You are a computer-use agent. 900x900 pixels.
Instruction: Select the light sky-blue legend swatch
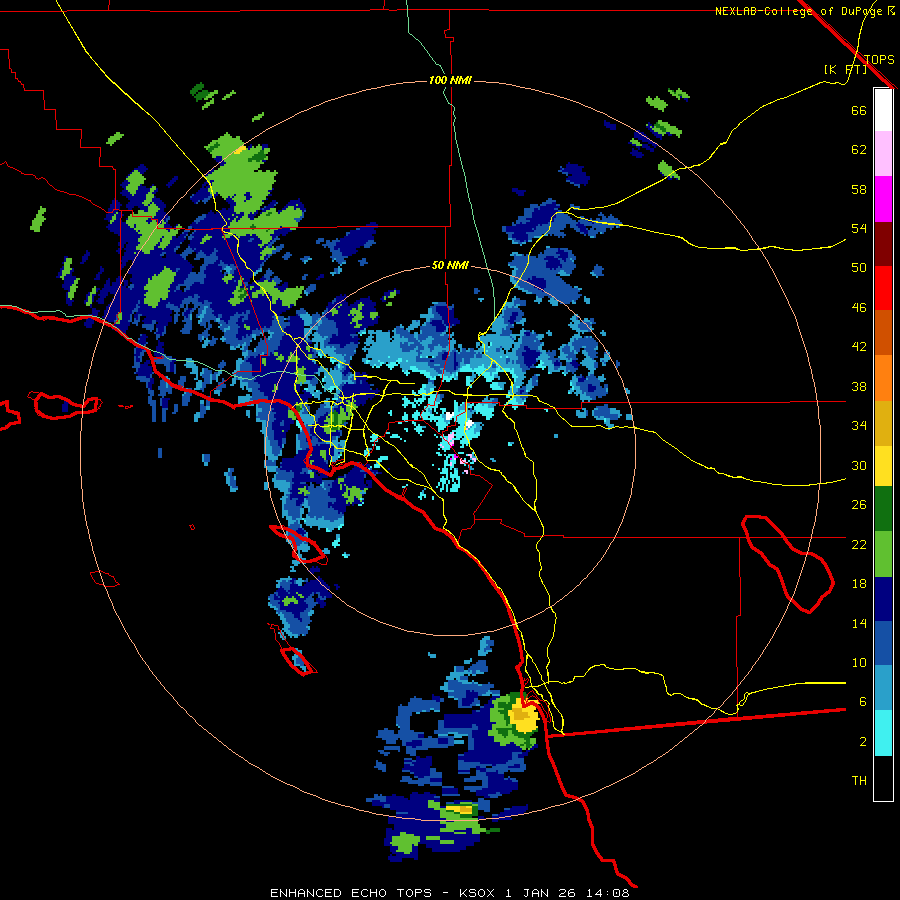tap(883, 688)
